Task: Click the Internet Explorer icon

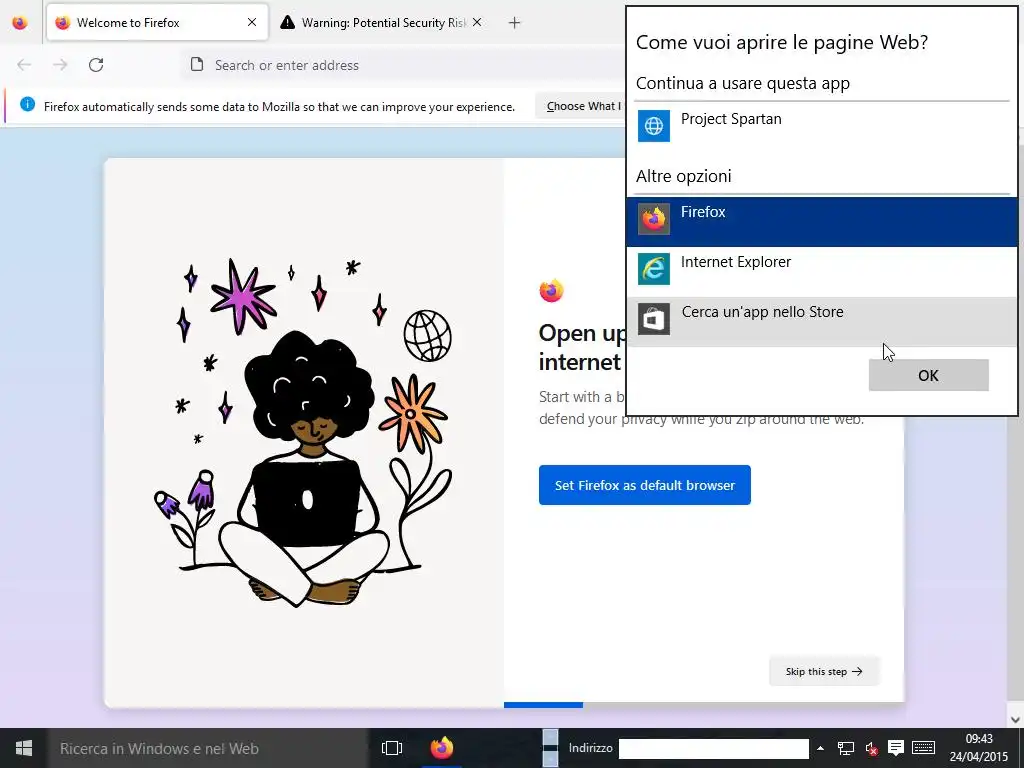Action: pos(654,269)
